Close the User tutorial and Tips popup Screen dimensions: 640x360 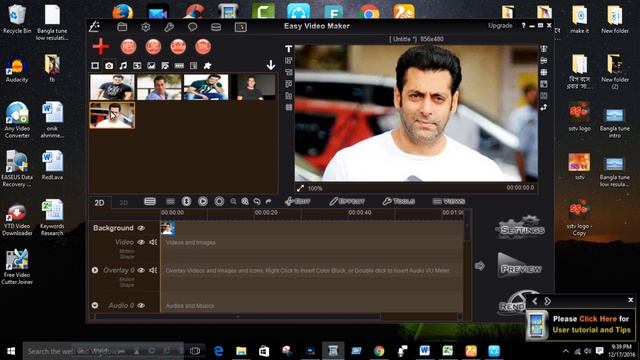pyautogui.click(x=631, y=300)
